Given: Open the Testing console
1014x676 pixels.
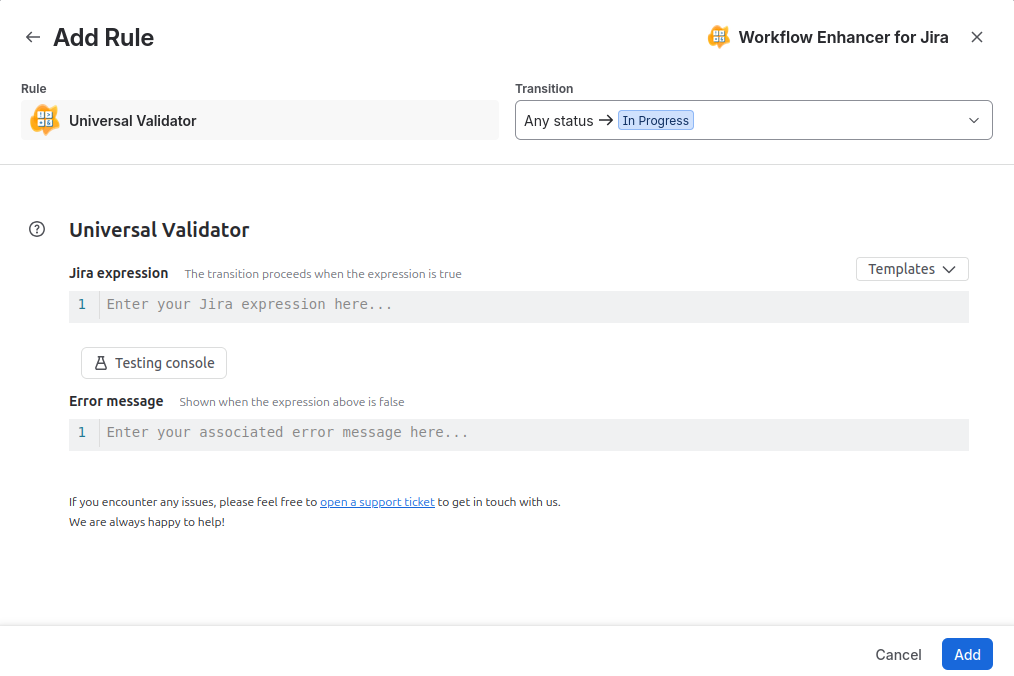Looking at the screenshot, I should [x=154, y=363].
